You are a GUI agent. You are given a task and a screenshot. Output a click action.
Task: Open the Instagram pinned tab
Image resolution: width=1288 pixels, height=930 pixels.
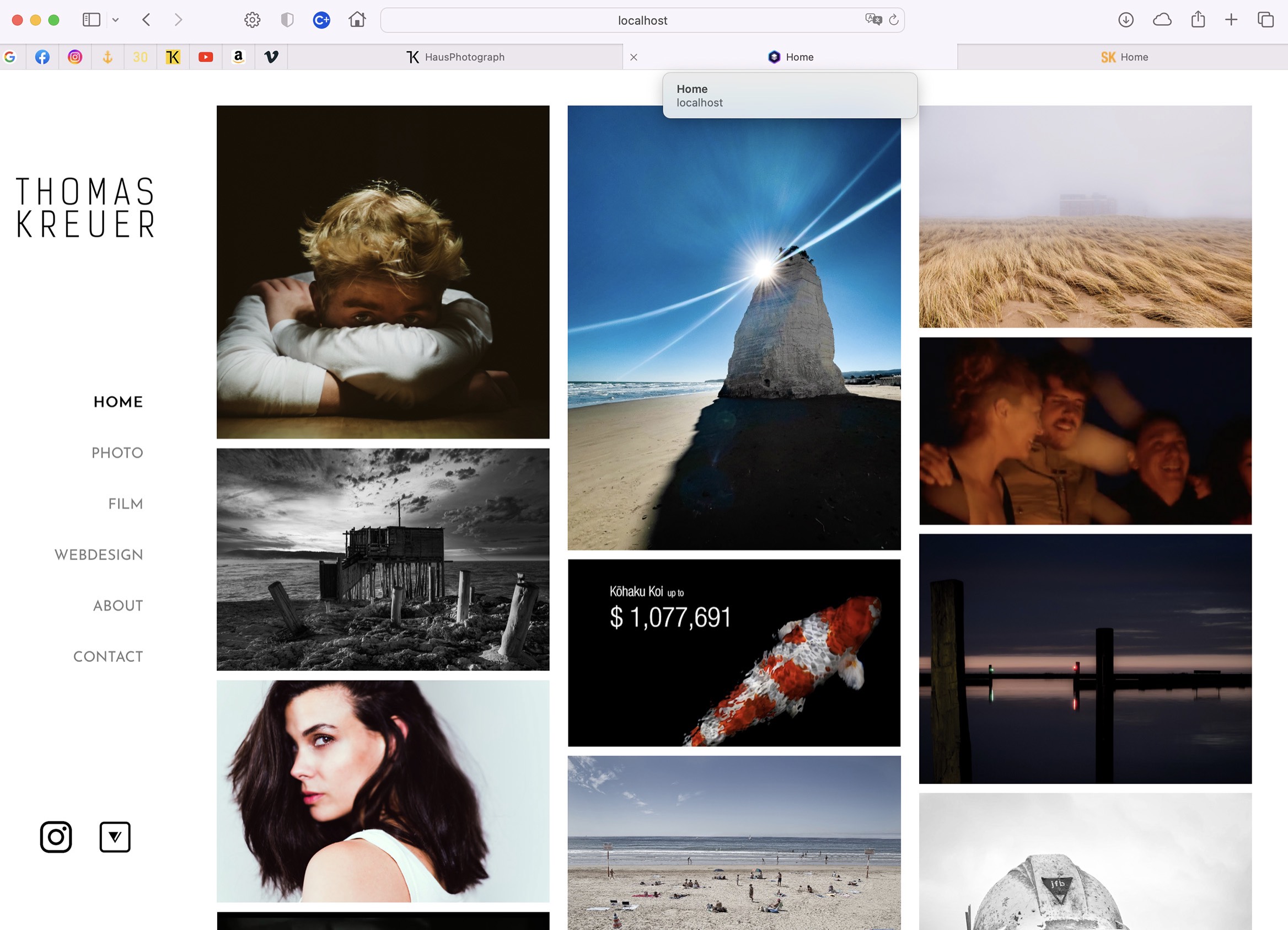point(75,57)
